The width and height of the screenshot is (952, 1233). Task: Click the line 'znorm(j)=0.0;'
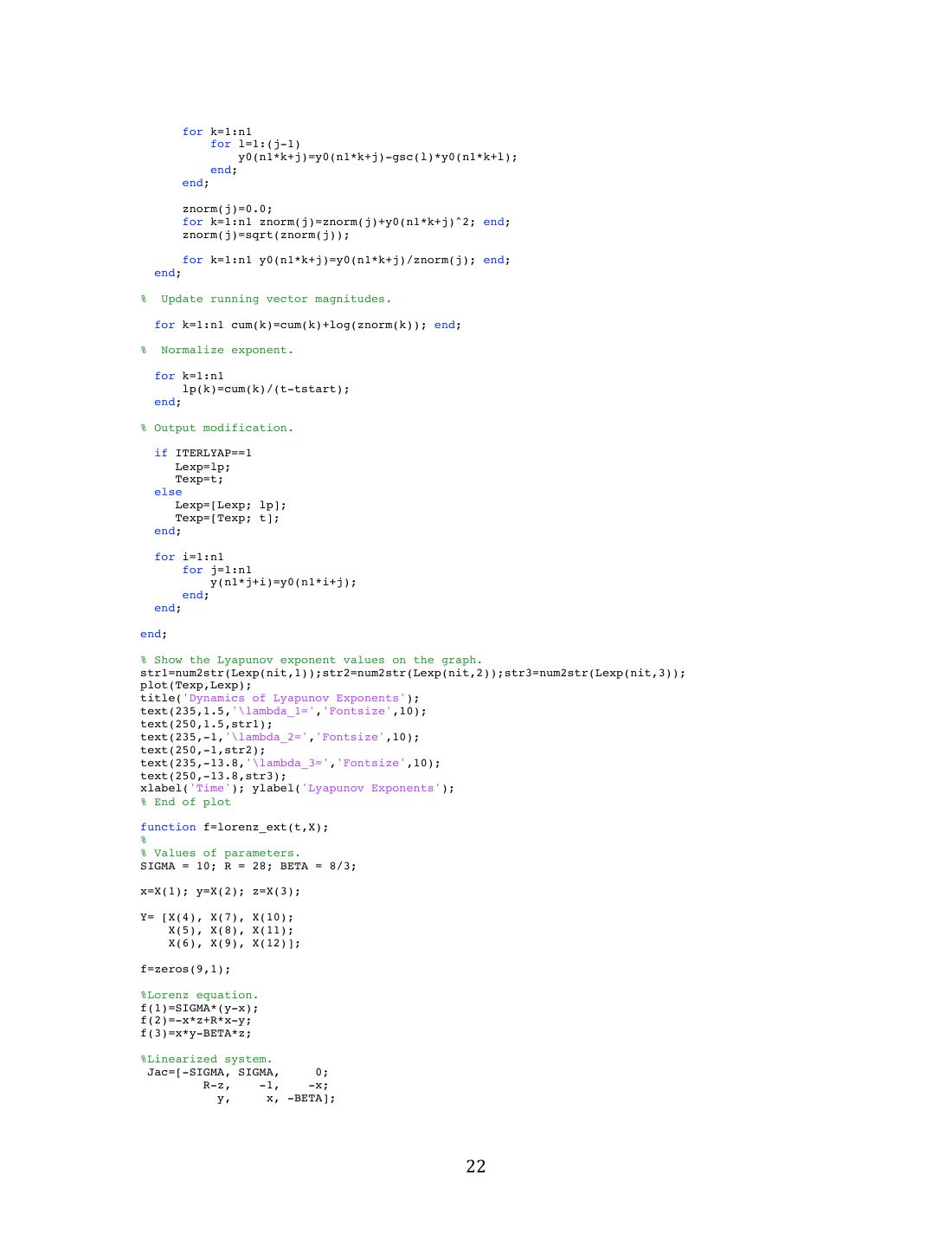228,209
